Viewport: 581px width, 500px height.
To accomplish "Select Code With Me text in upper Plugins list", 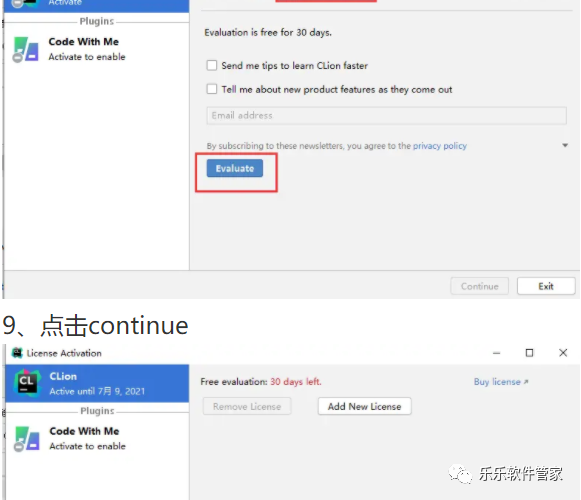I will tap(84, 42).
